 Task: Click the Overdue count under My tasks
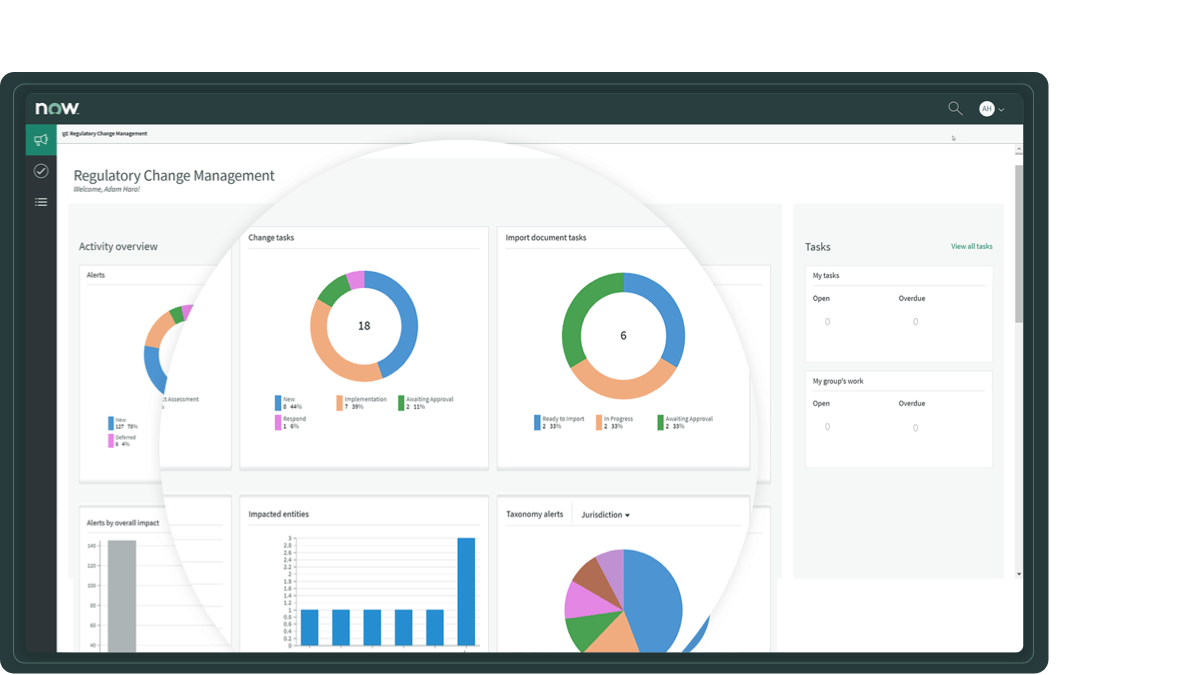point(915,322)
